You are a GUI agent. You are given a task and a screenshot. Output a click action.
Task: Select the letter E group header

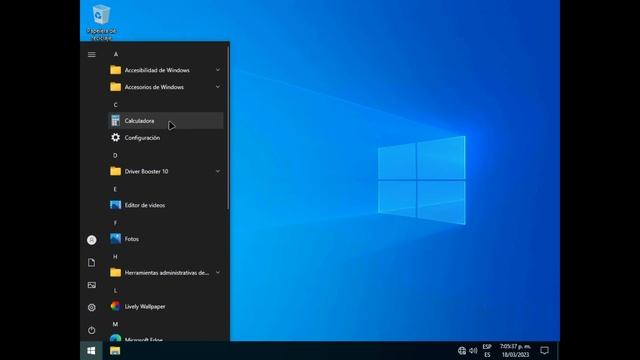coord(115,189)
